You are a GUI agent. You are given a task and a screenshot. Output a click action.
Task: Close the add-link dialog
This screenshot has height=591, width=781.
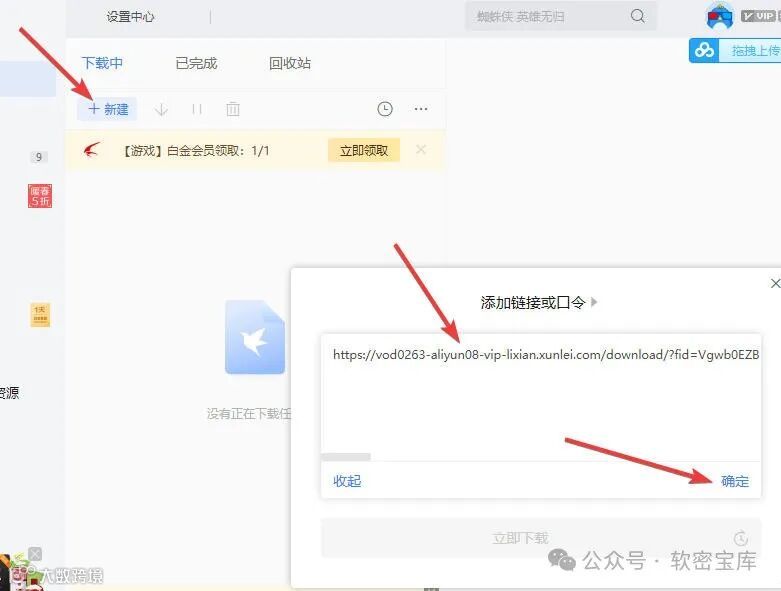point(775,283)
